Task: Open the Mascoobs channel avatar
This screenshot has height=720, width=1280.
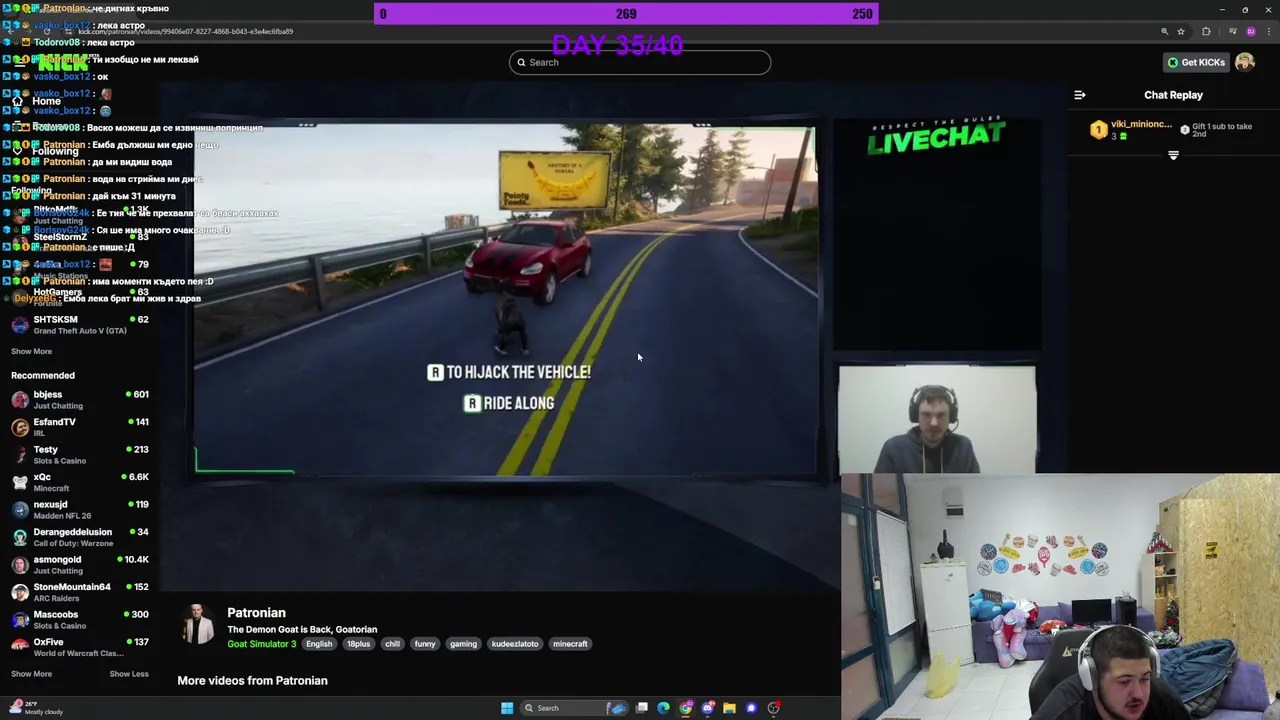Action: tap(20, 620)
